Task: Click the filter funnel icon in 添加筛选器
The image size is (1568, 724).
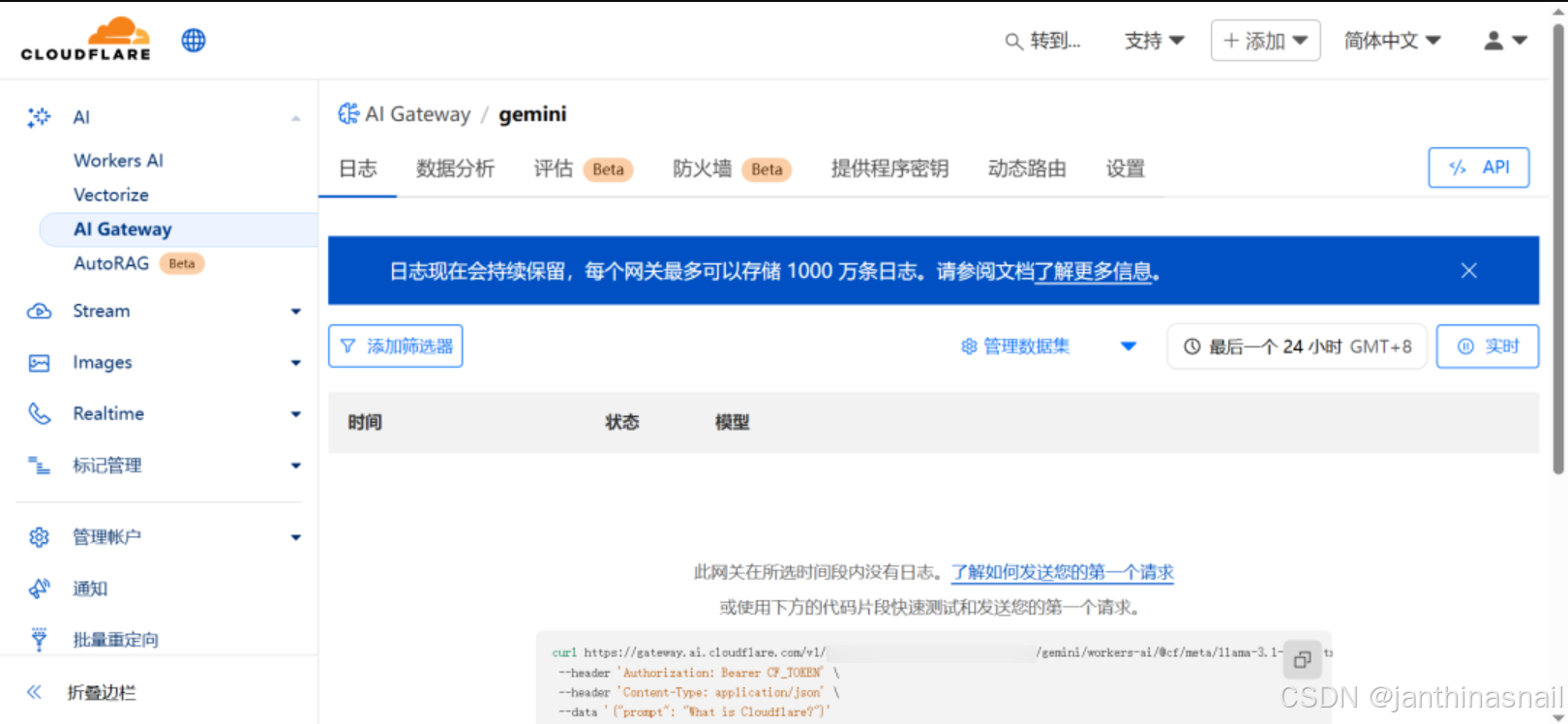Action: (x=348, y=347)
